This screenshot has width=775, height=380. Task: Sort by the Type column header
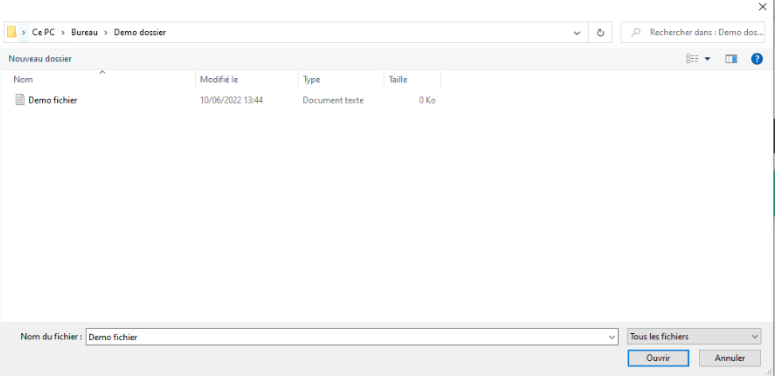click(341, 79)
